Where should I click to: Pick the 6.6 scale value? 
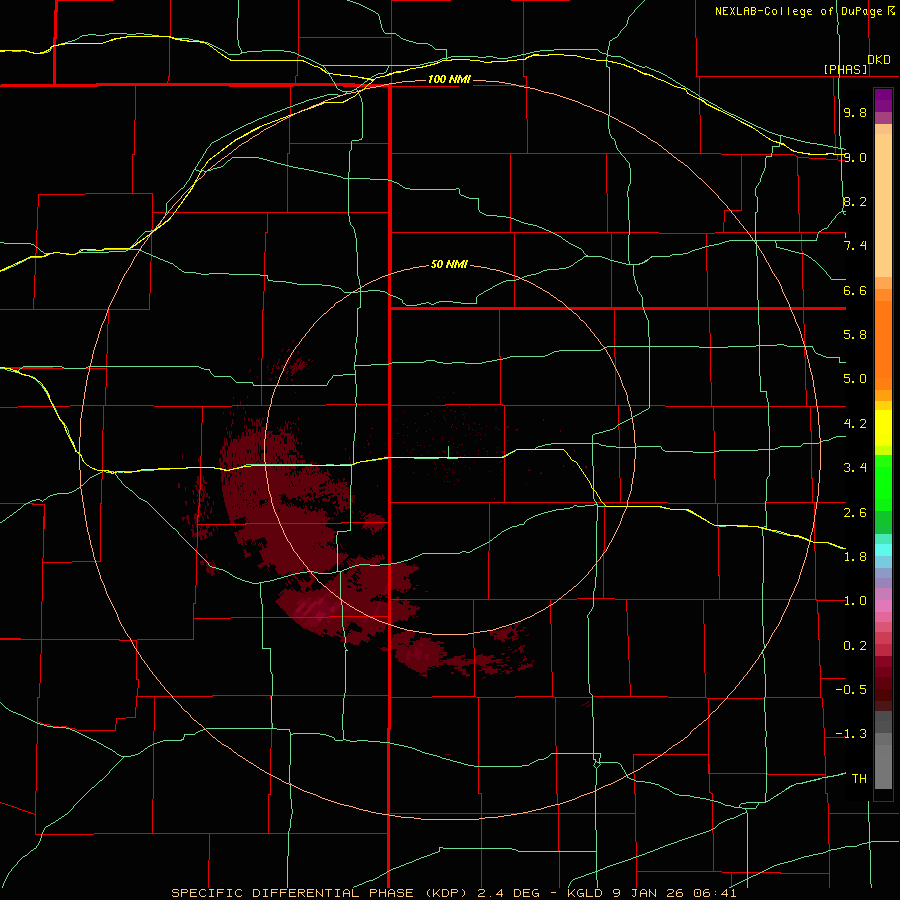855,290
